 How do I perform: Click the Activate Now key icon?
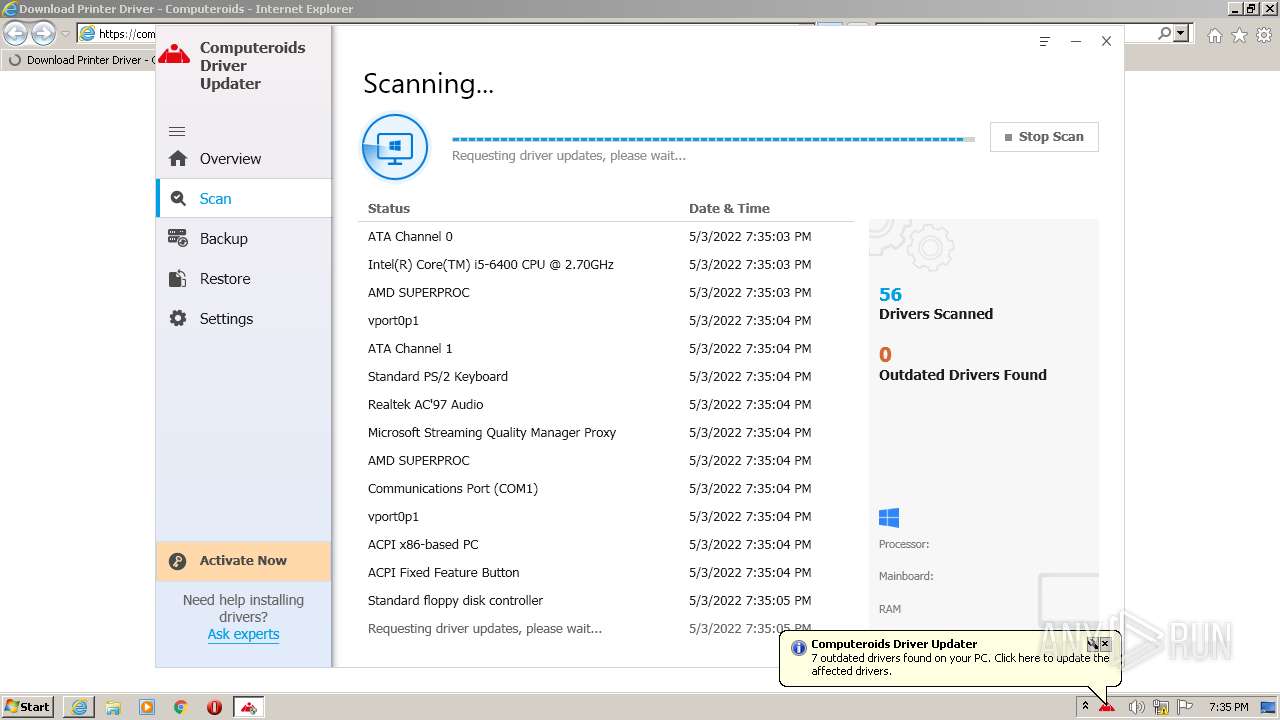click(x=178, y=561)
